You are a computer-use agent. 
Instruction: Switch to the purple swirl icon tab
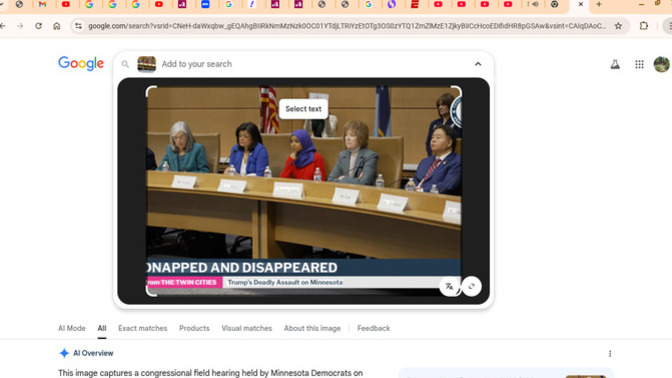(x=391, y=4)
